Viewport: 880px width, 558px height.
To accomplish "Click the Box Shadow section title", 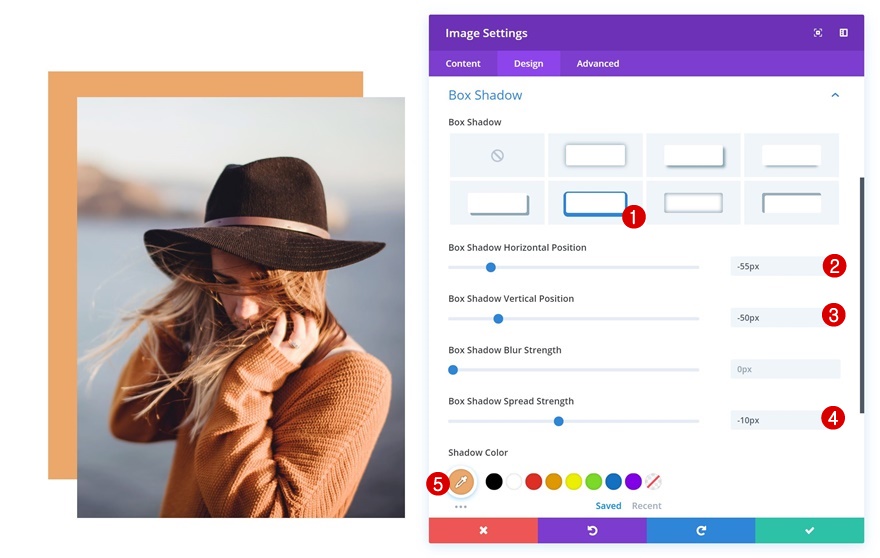I will pos(485,95).
